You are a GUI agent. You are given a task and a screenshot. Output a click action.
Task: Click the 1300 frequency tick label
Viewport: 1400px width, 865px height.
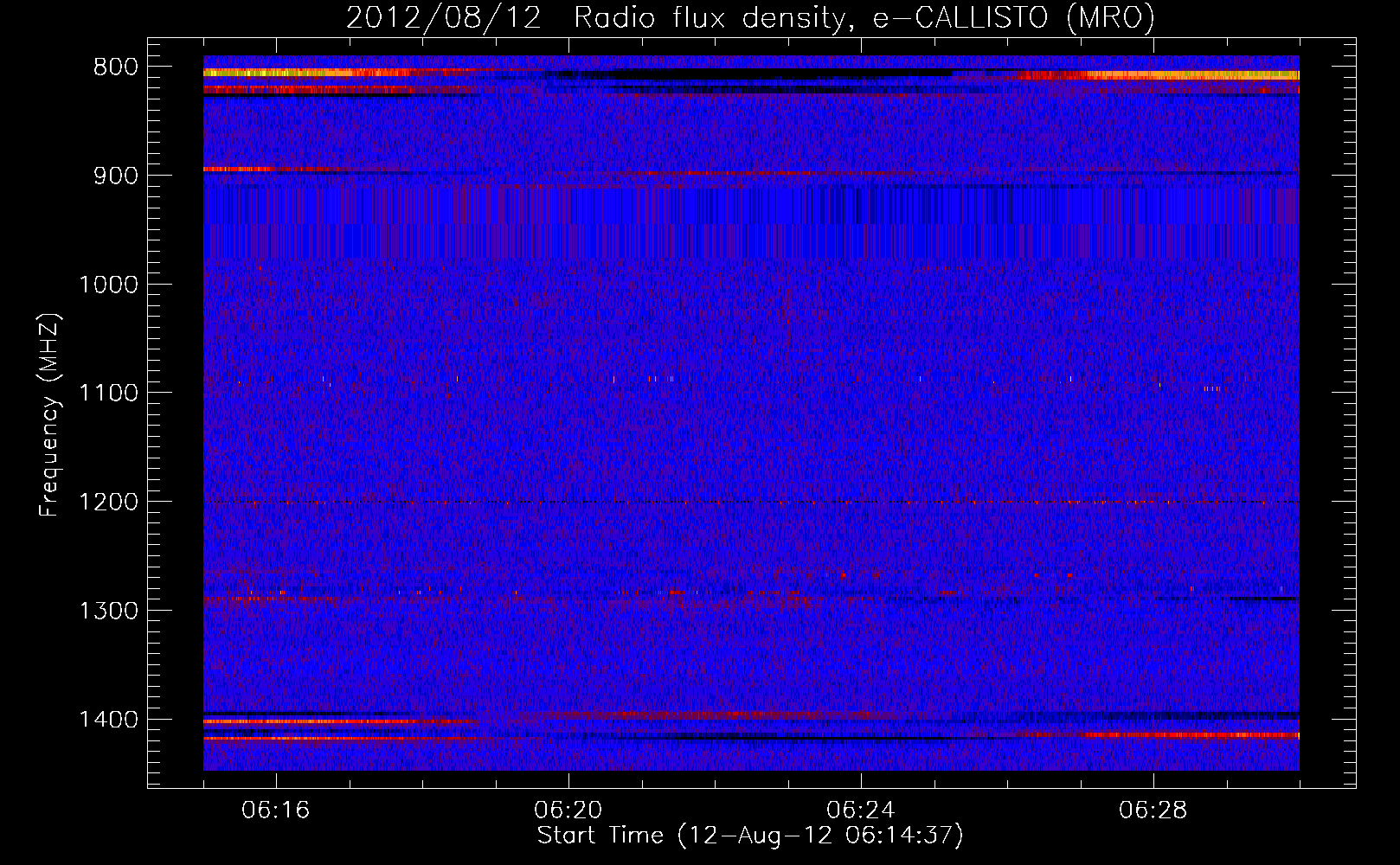click(109, 611)
